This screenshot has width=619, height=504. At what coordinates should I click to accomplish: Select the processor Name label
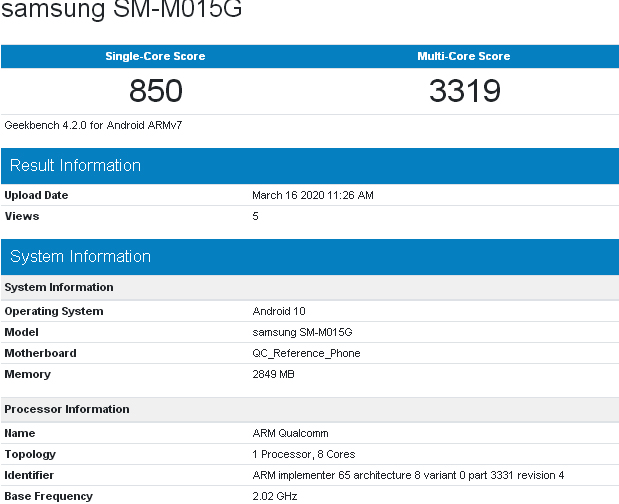pos(20,433)
